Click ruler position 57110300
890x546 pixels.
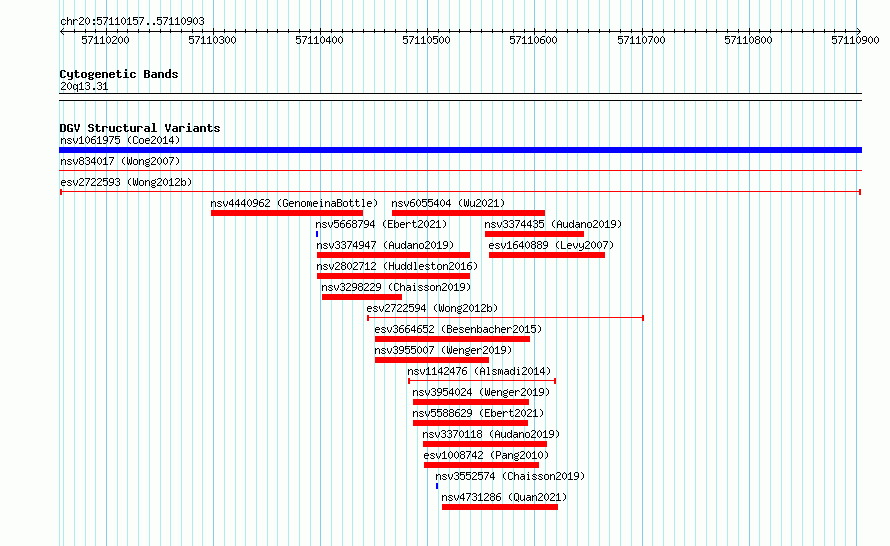(212, 40)
